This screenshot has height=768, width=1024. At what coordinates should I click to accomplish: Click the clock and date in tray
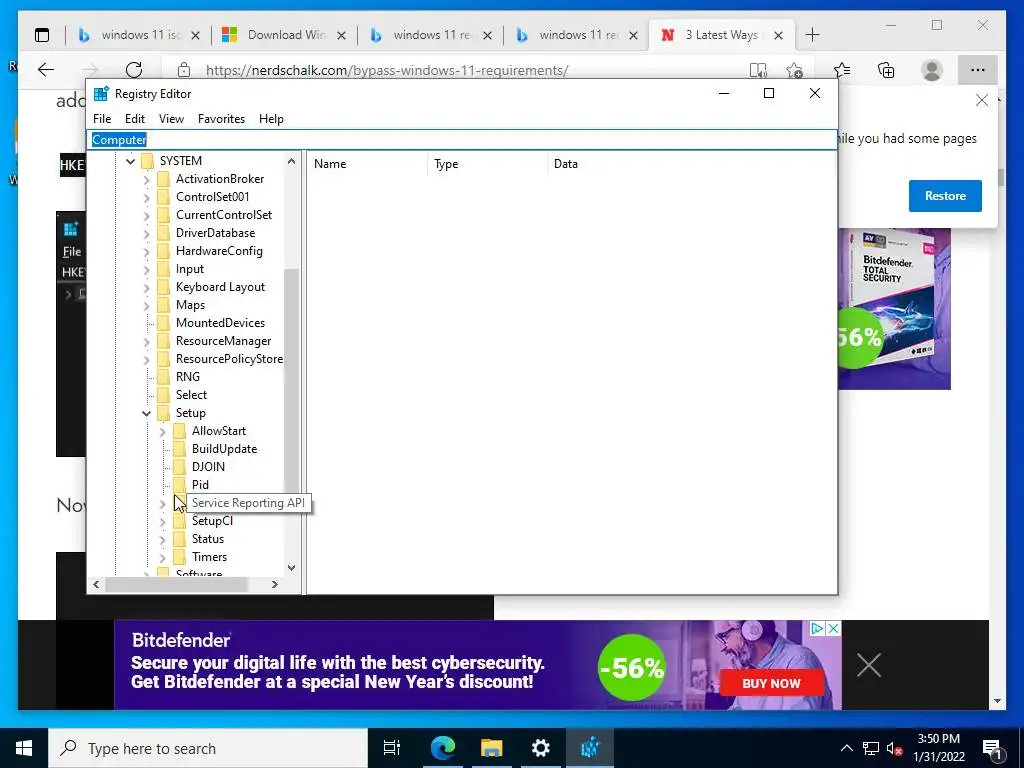click(x=938, y=748)
